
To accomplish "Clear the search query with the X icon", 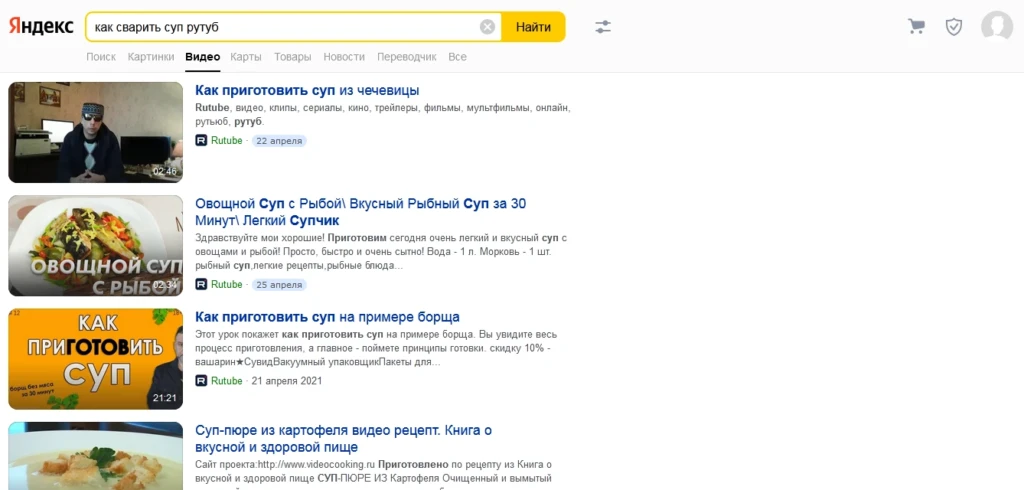I will pyautogui.click(x=487, y=27).
